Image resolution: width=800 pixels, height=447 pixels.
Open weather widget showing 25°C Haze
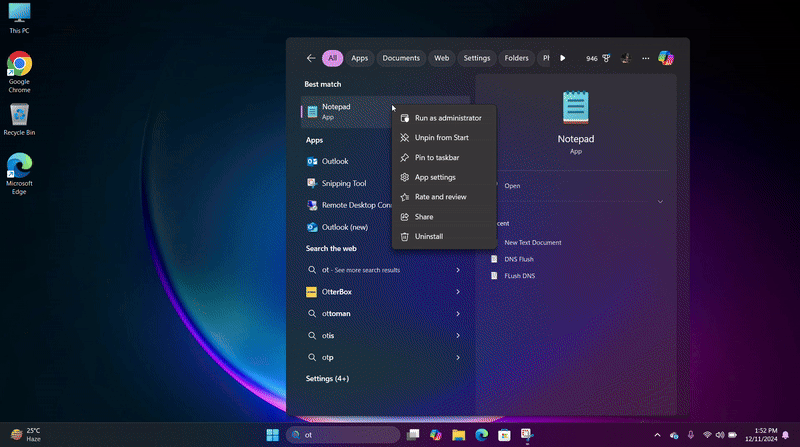(x=27, y=435)
